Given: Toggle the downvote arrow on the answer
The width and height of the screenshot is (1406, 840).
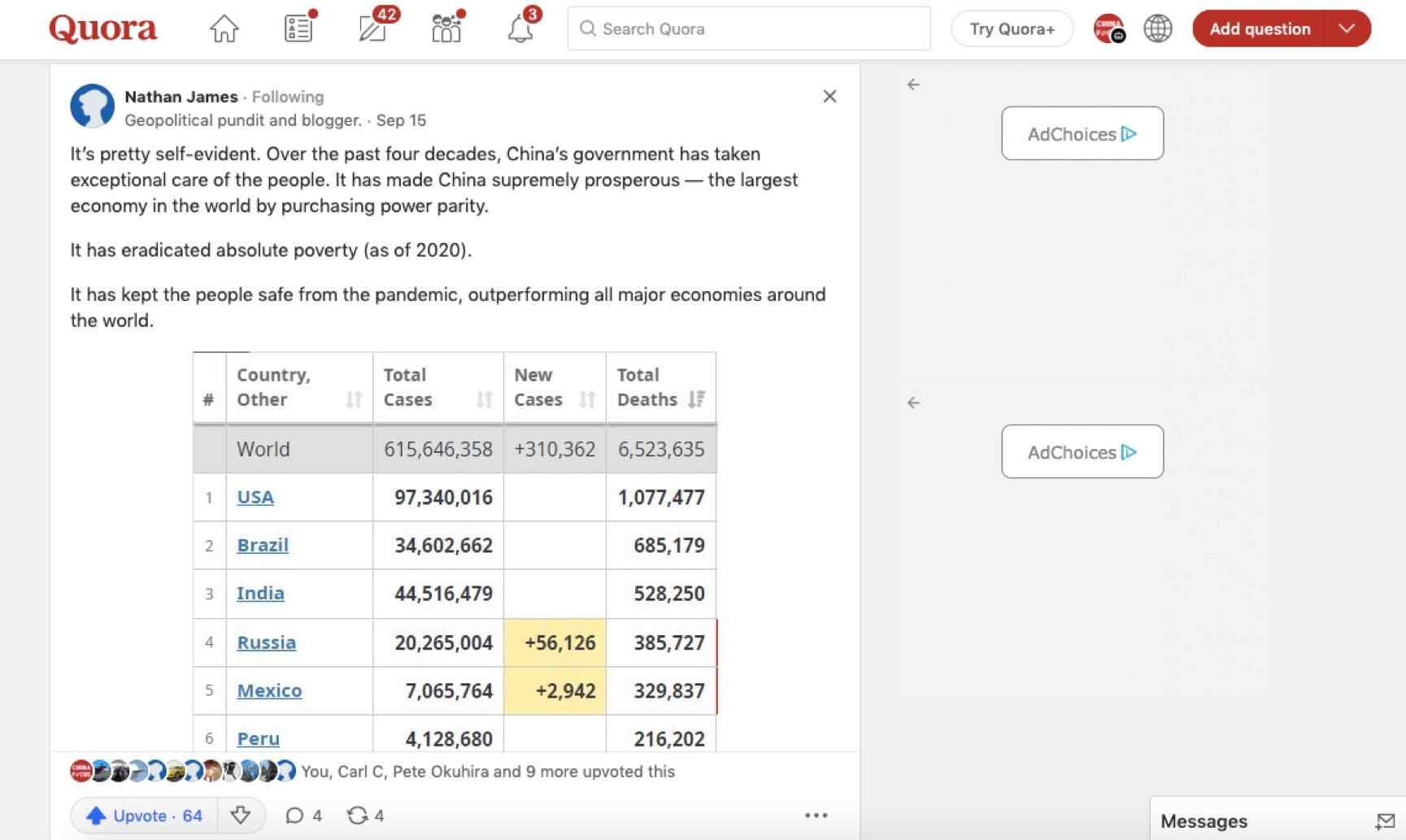Looking at the screenshot, I should [241, 816].
